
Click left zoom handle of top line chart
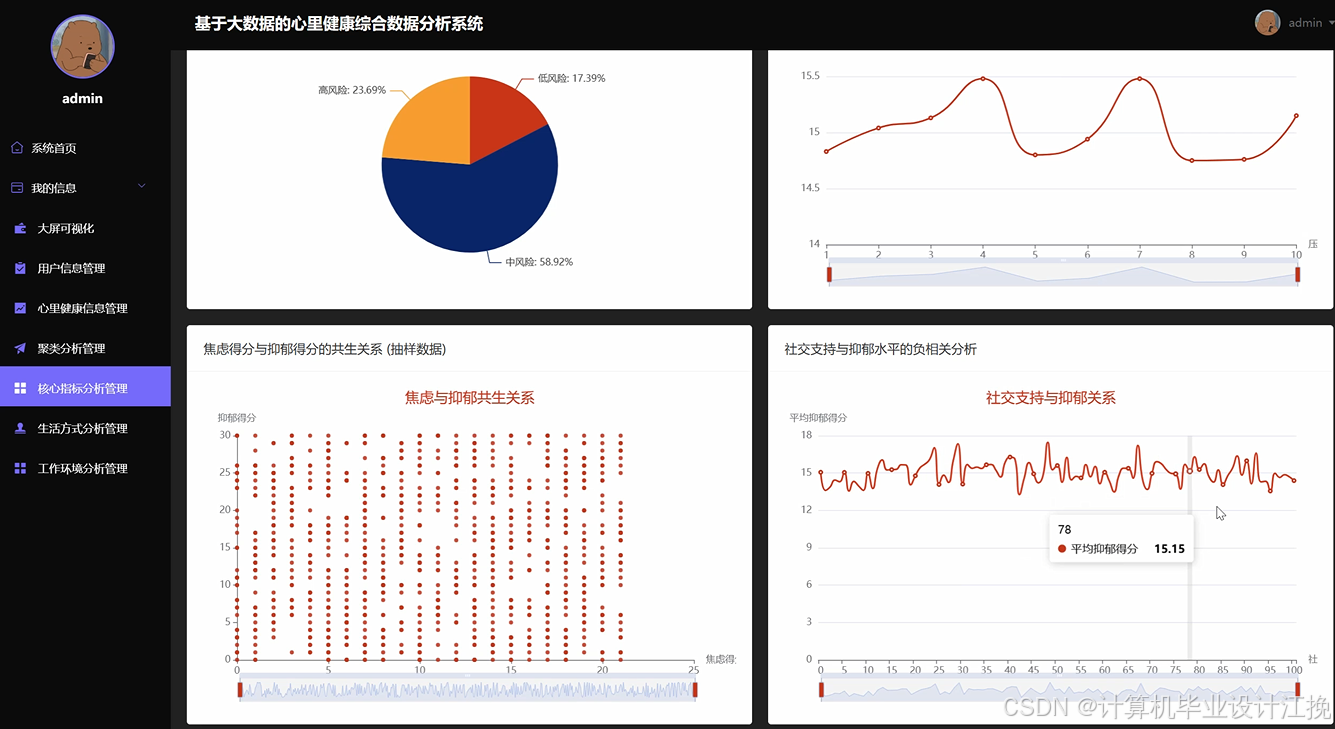click(829, 274)
